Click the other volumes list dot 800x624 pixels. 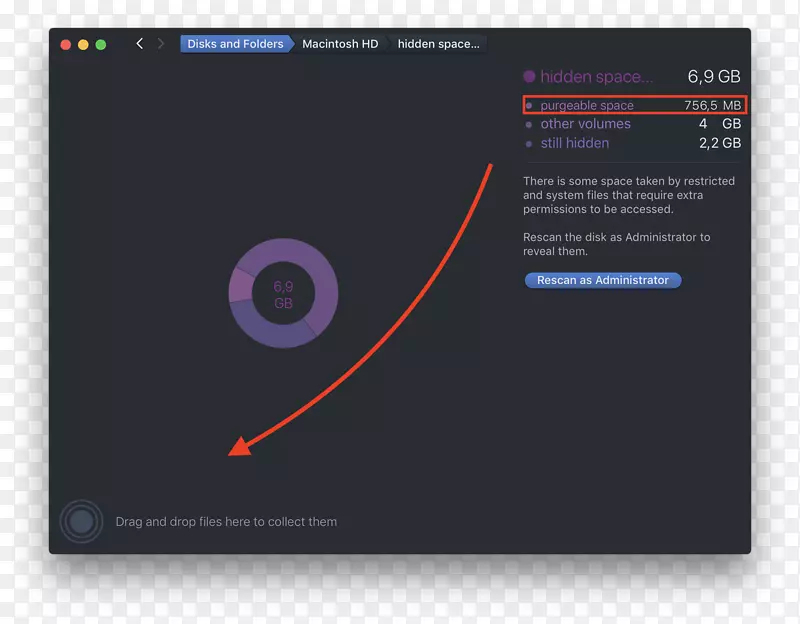pos(529,123)
